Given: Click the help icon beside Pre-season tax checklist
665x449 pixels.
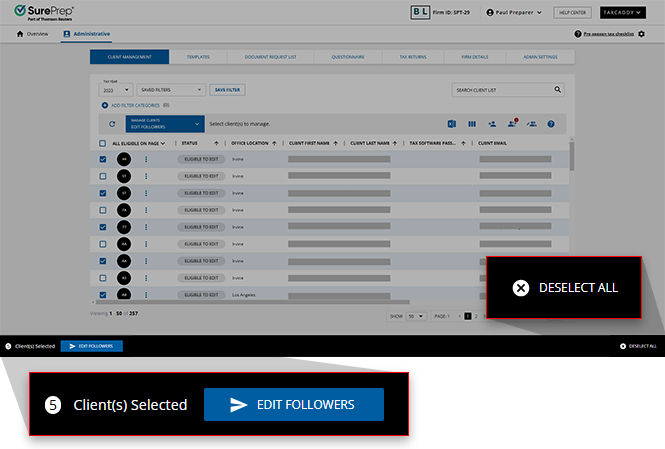Looking at the screenshot, I should [578, 33].
